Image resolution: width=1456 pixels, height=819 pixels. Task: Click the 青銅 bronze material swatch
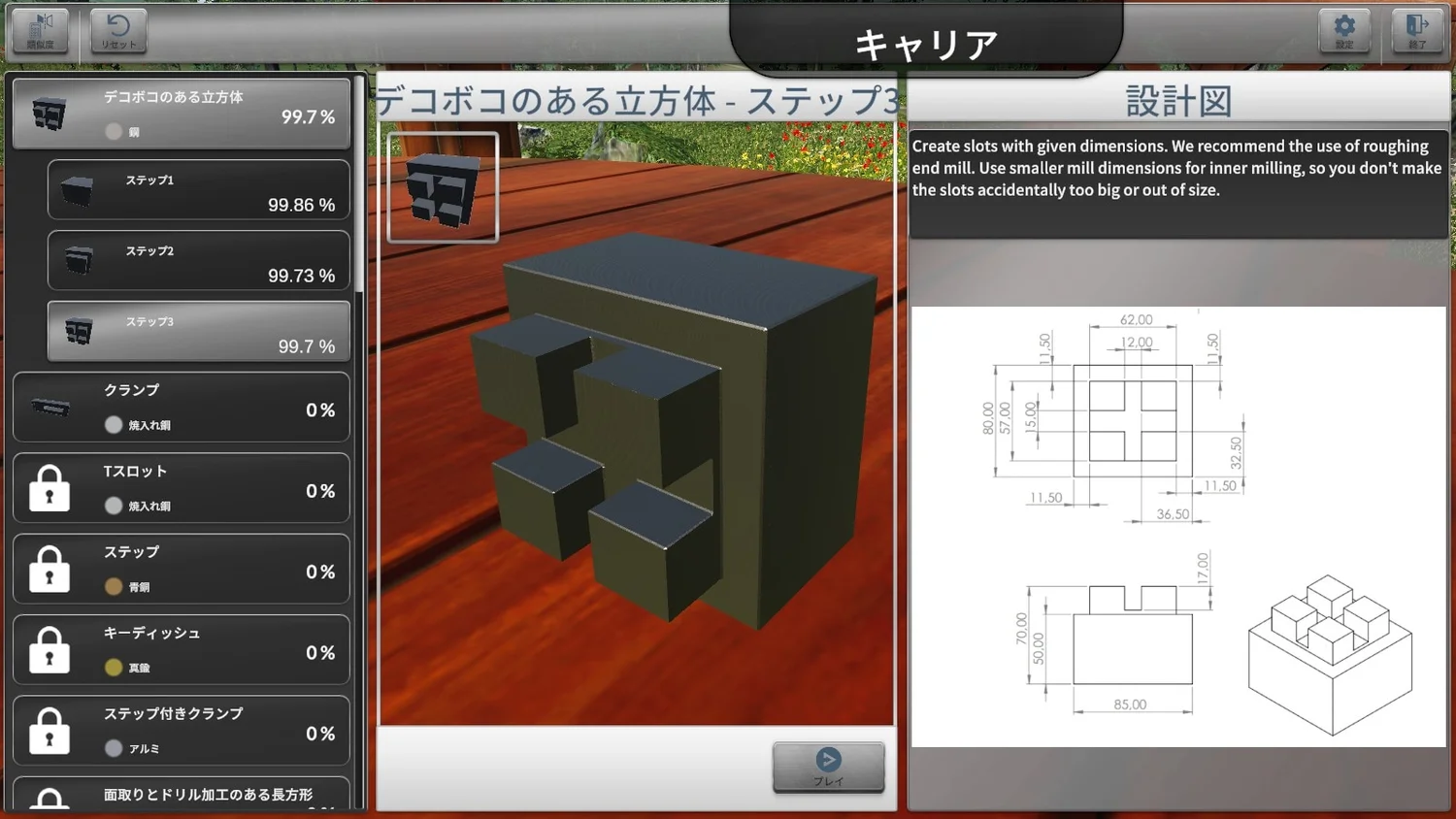coord(114,587)
